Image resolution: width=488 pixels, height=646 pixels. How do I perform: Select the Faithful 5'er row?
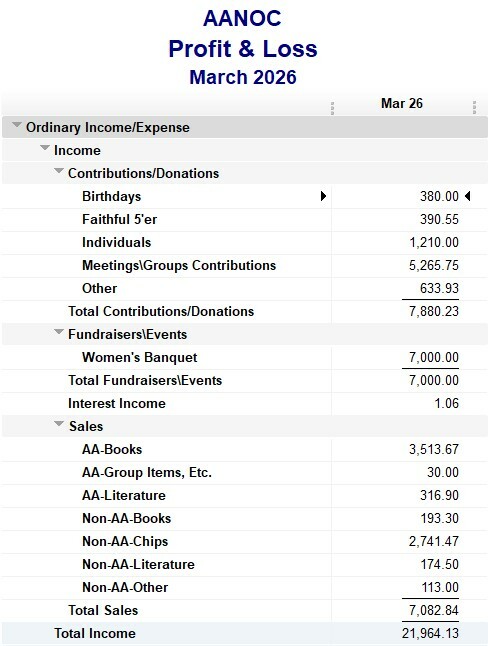(244, 220)
